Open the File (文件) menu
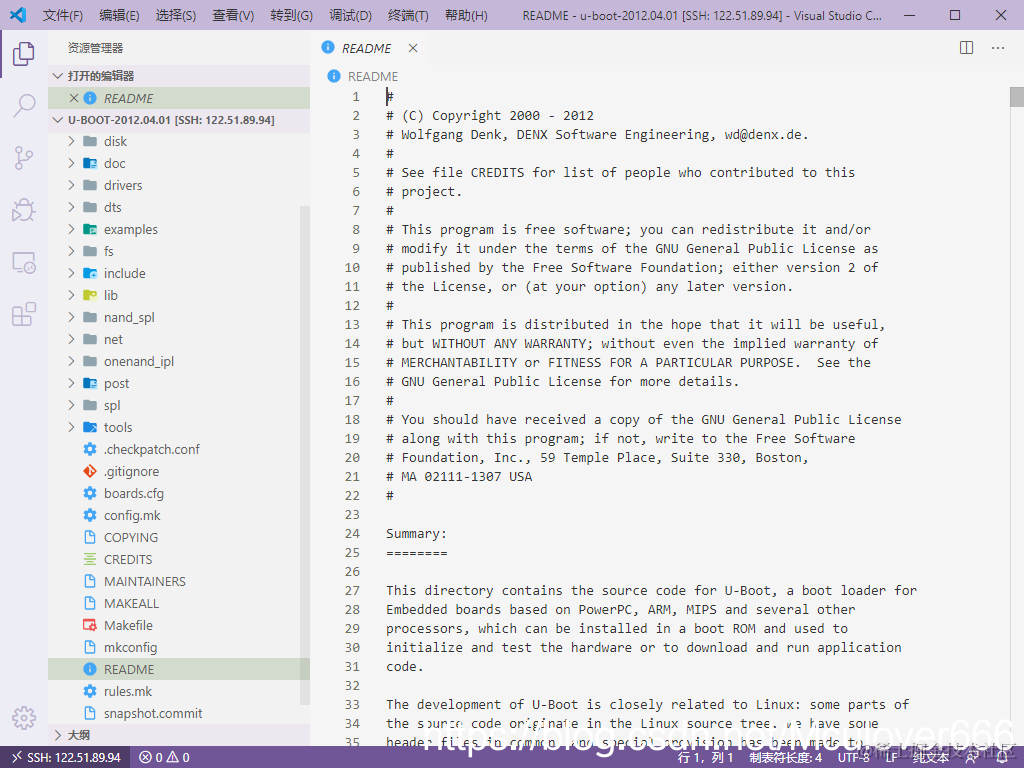1024x768 pixels. [63, 15]
